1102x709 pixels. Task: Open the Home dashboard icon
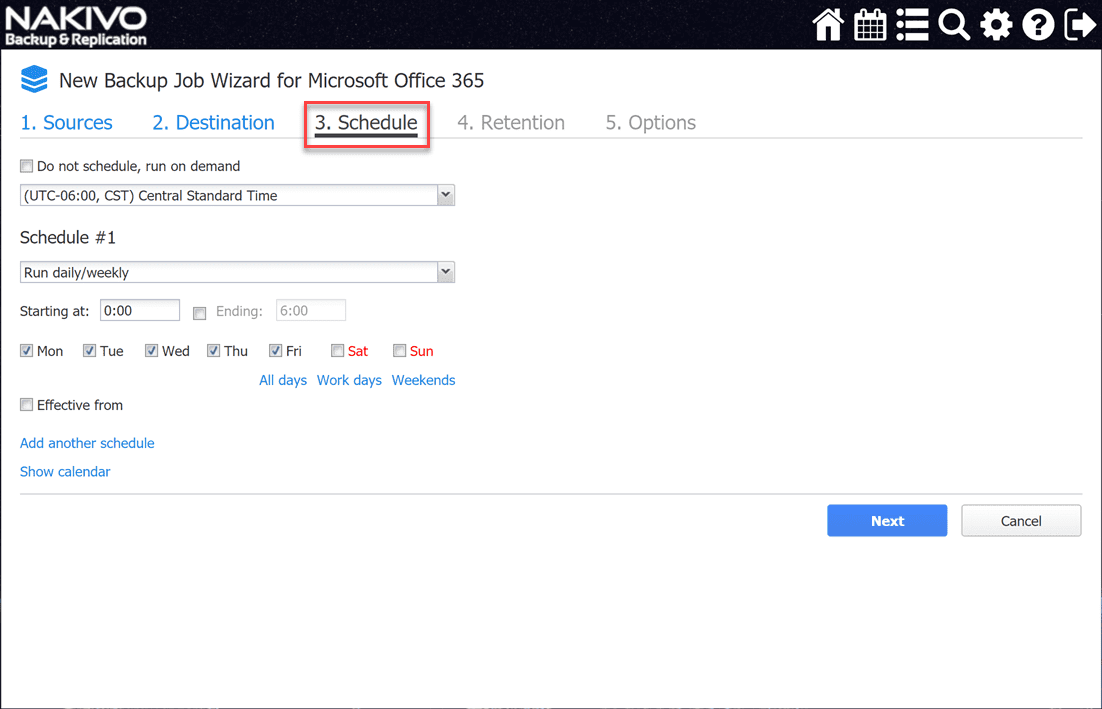828,25
